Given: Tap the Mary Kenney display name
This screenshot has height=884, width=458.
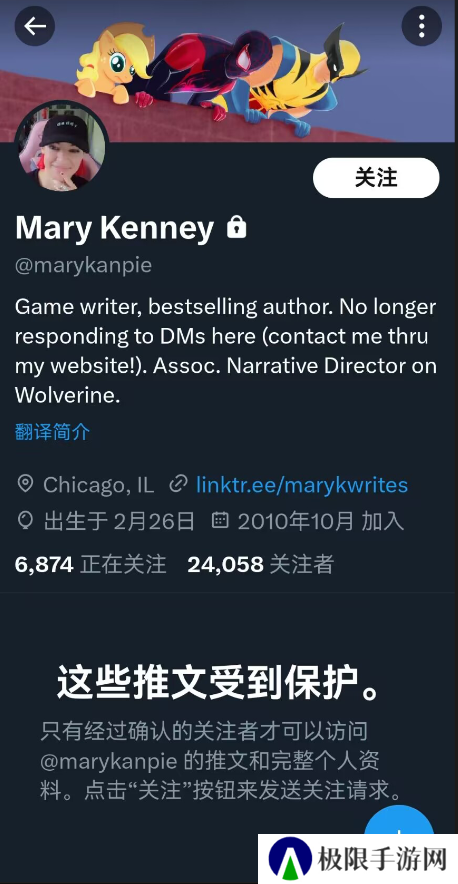Looking at the screenshot, I should [114, 228].
